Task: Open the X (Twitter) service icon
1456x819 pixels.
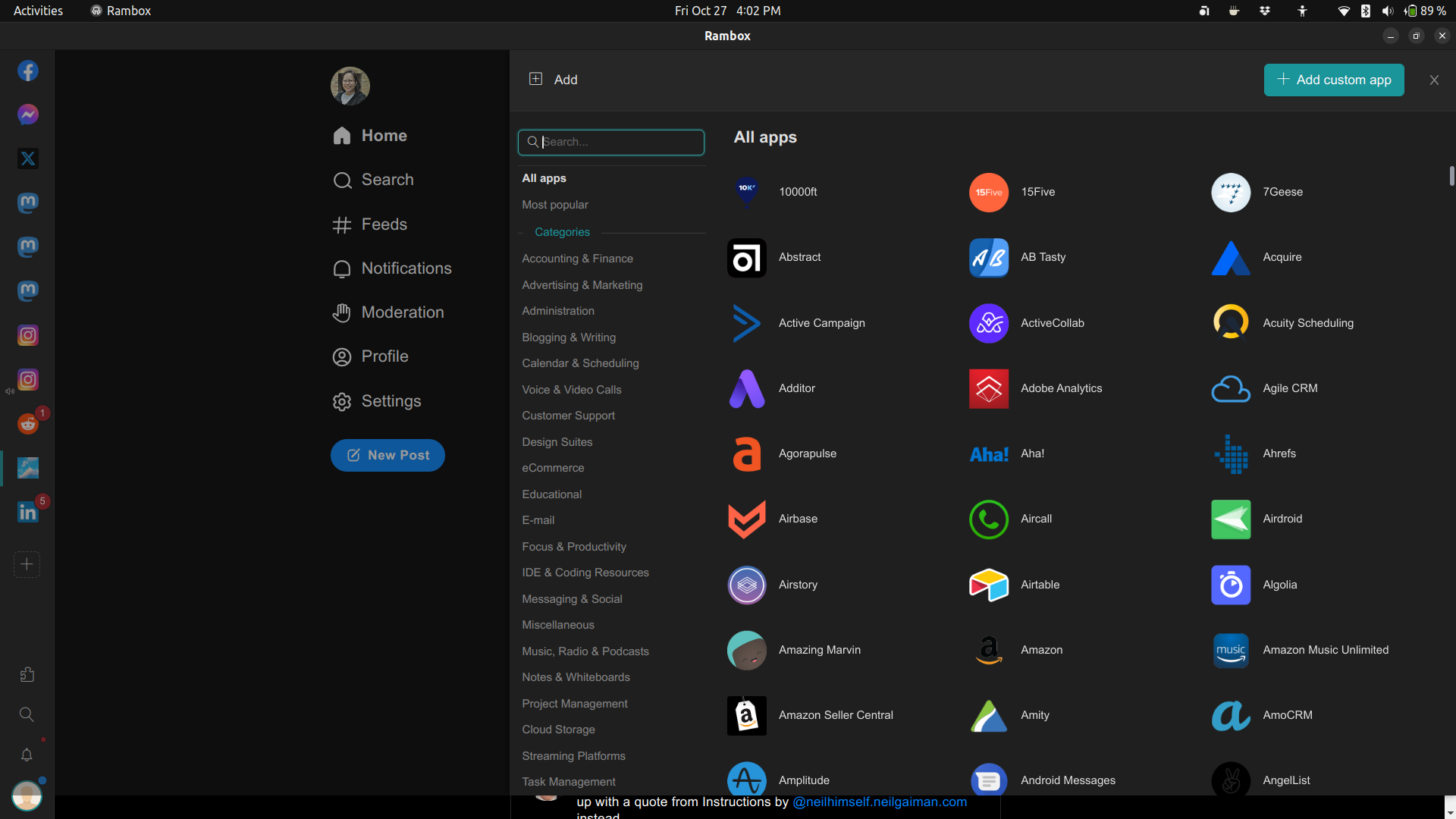Action: (x=28, y=158)
